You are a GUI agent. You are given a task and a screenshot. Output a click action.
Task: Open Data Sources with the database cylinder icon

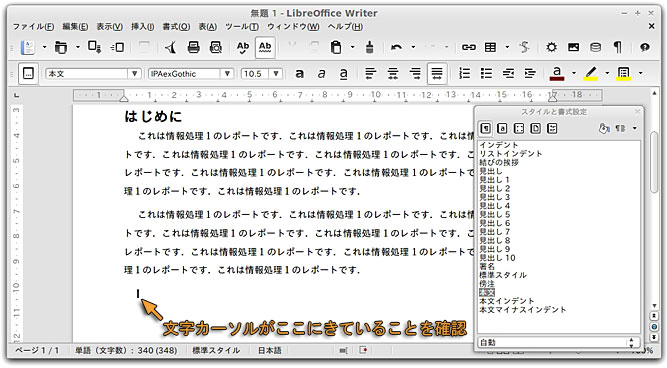[x=596, y=47]
